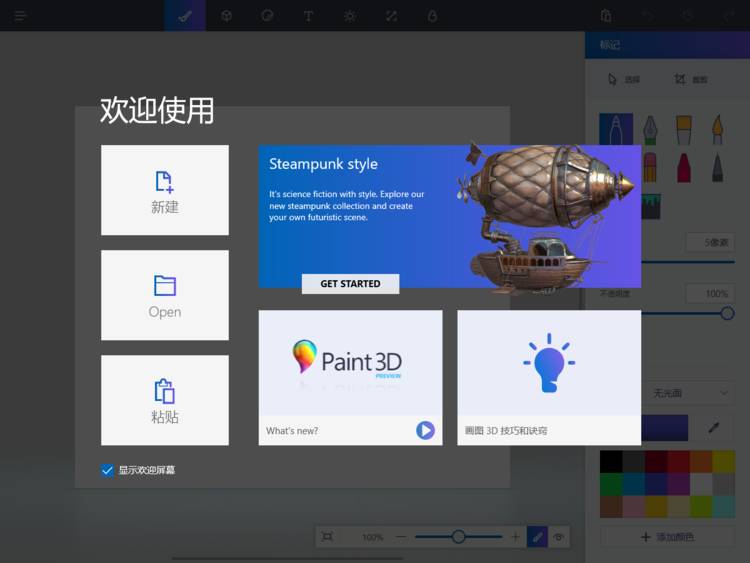
Task: Click the thickness slider track
Action: point(687,262)
